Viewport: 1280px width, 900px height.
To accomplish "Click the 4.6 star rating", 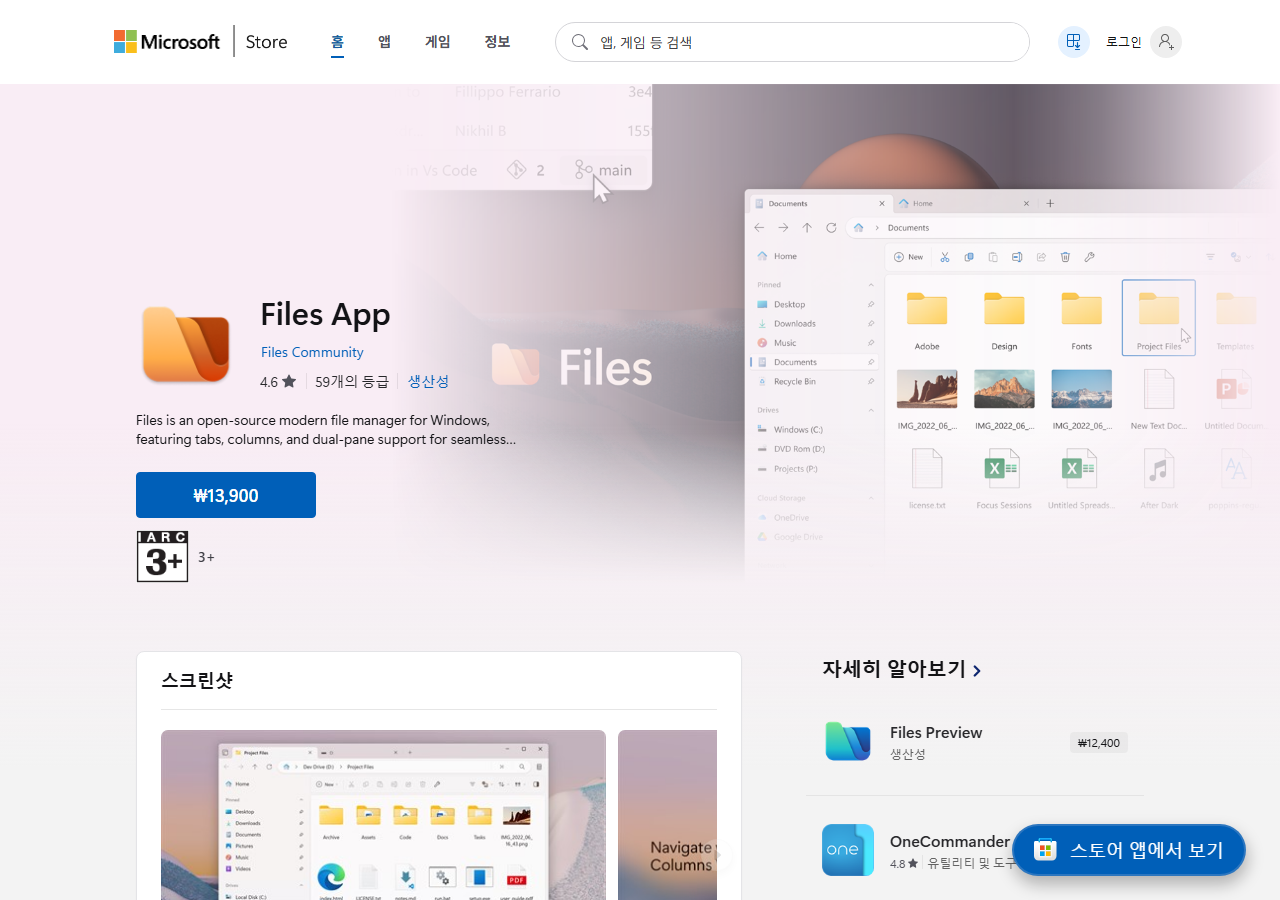I will click(x=278, y=381).
